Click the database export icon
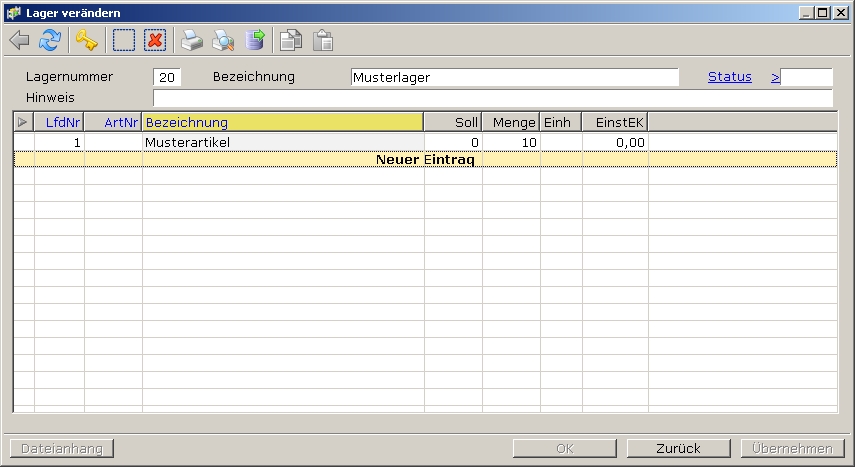855x467 pixels. click(255, 41)
